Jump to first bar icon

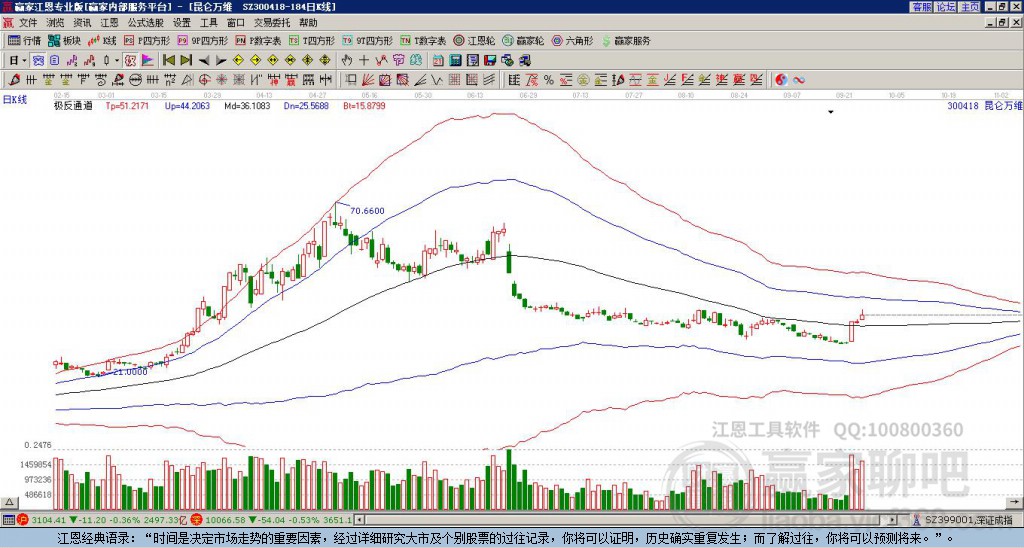pos(168,61)
